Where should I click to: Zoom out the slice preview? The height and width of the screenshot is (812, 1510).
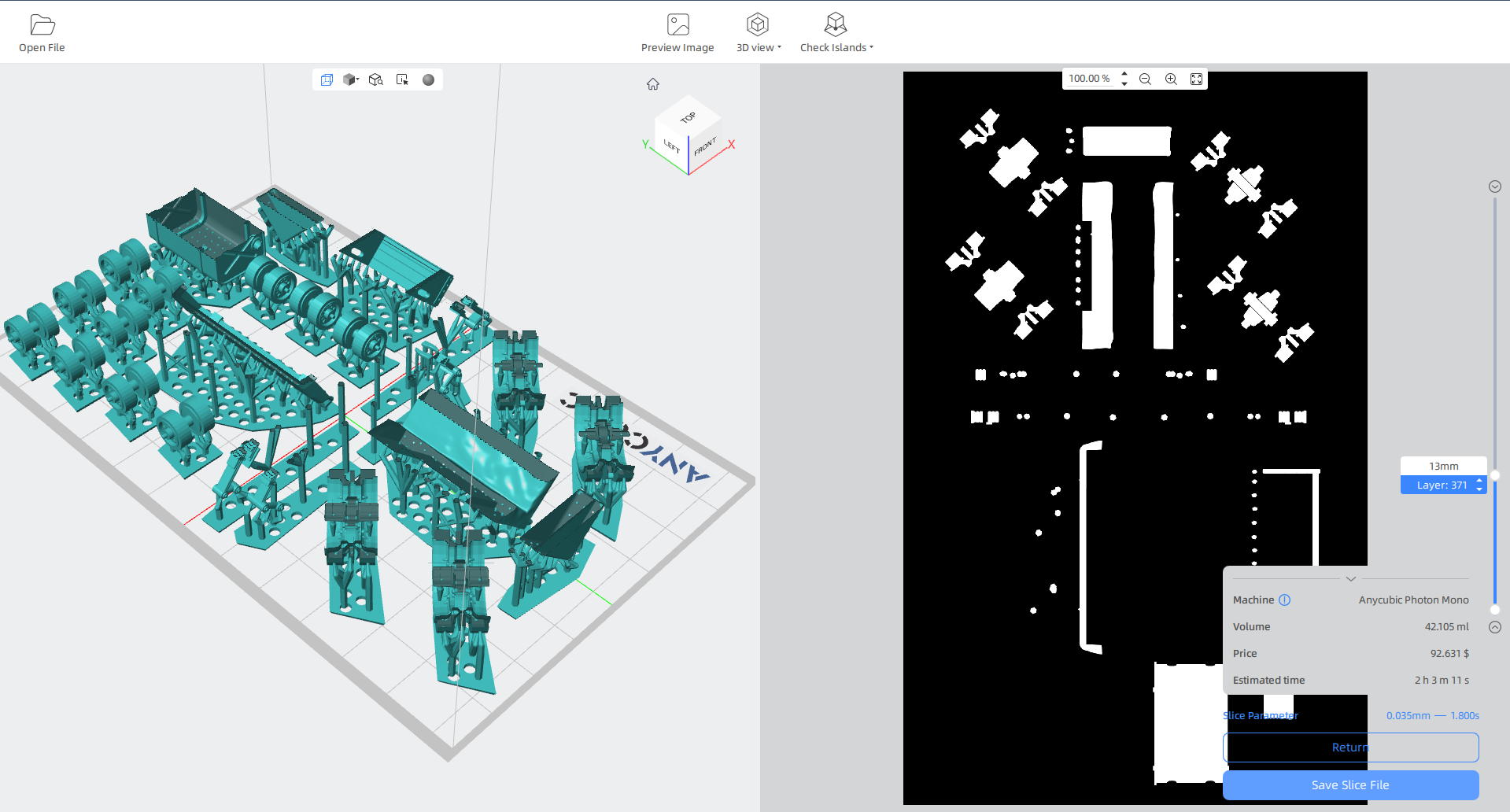pos(1145,79)
